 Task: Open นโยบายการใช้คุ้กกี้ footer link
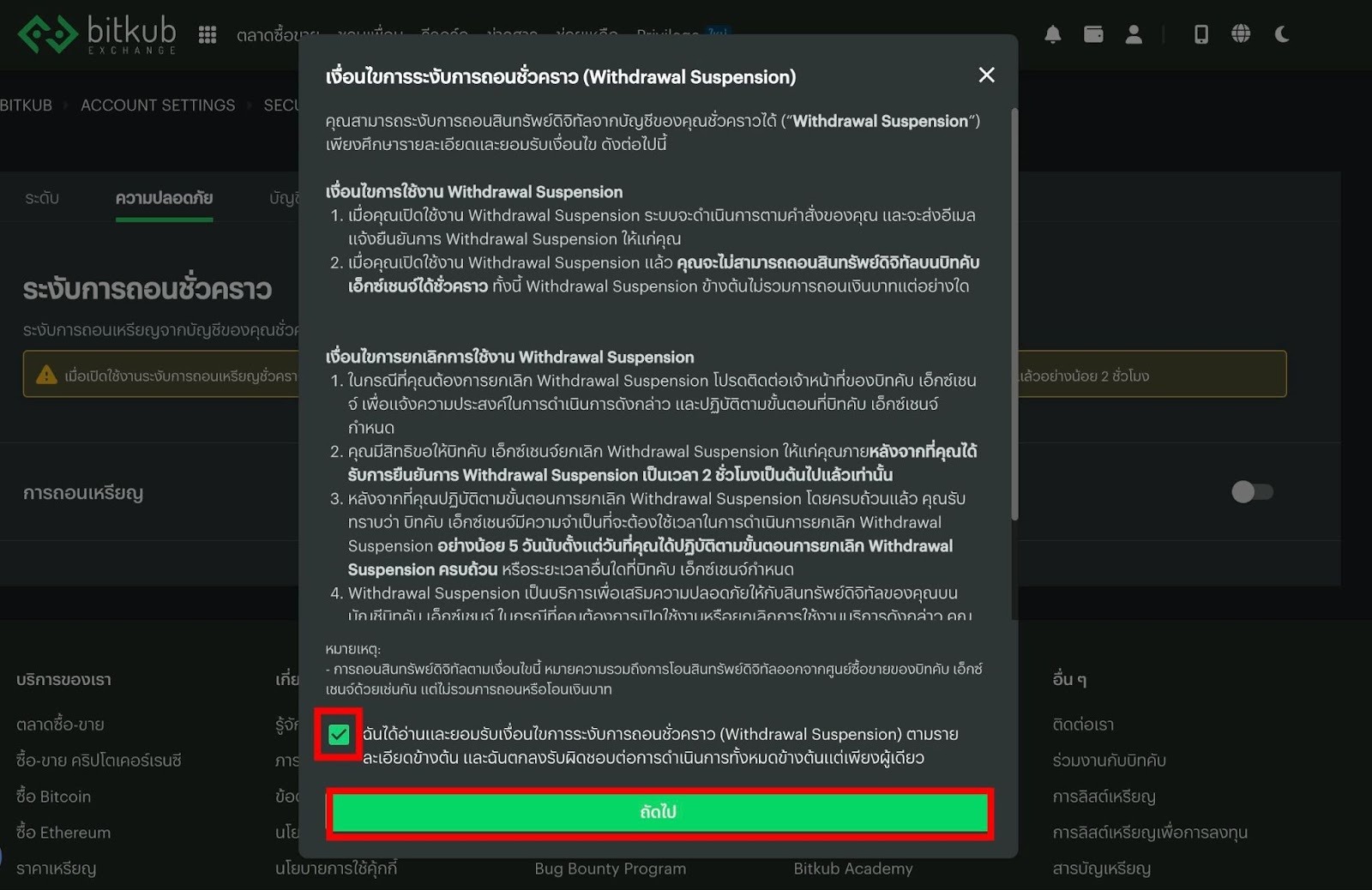336,869
